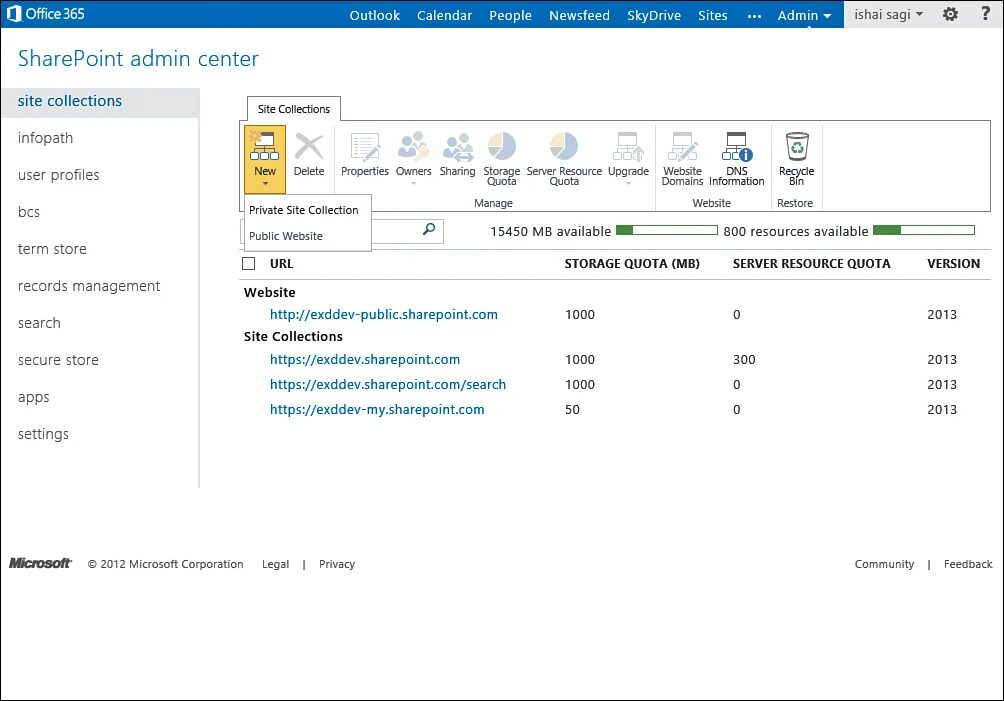Screen dimensions: 1004x701
Task: Open Server Resource Quota command
Action: point(564,159)
